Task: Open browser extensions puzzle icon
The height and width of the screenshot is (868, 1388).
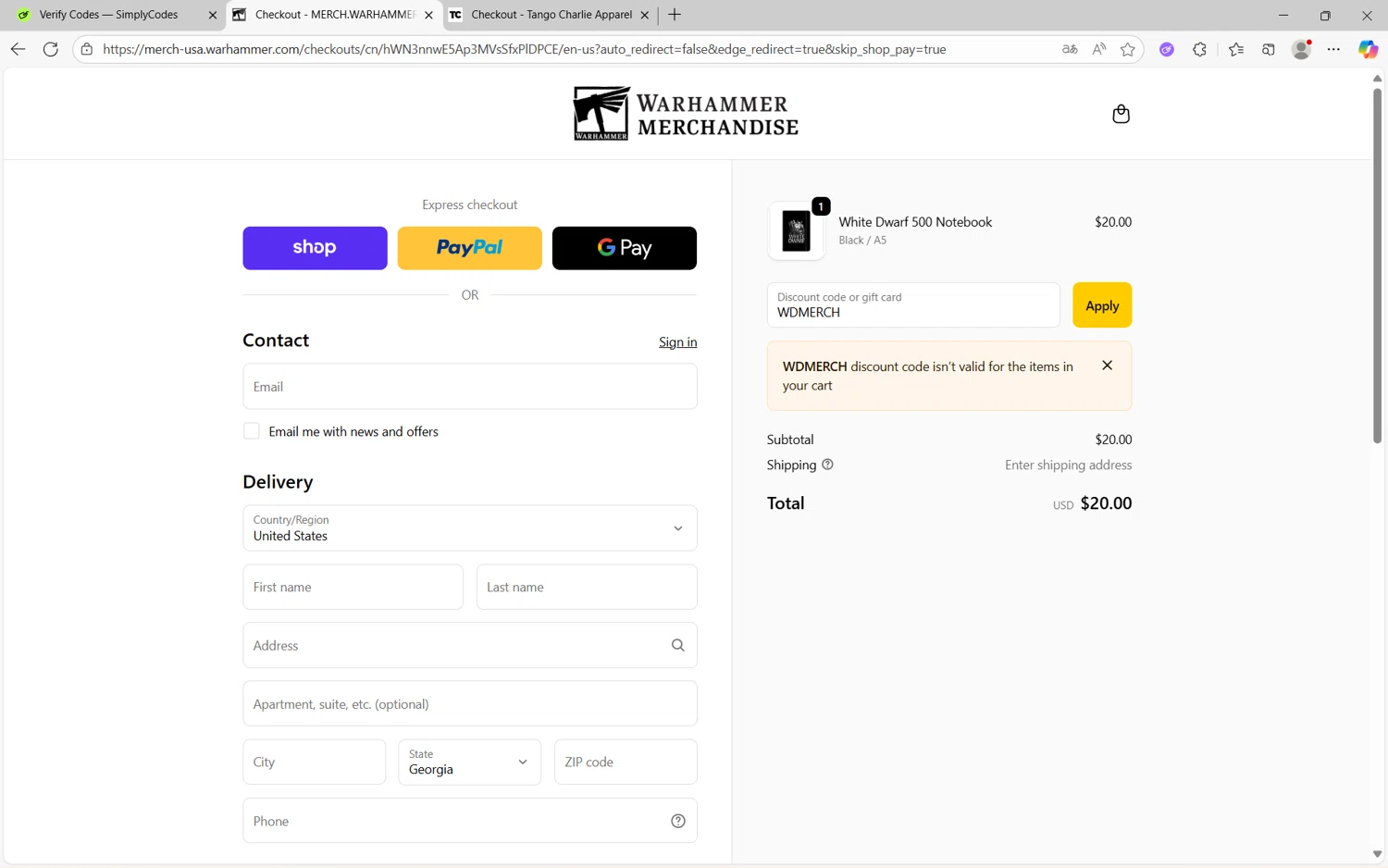Action: (1199, 49)
